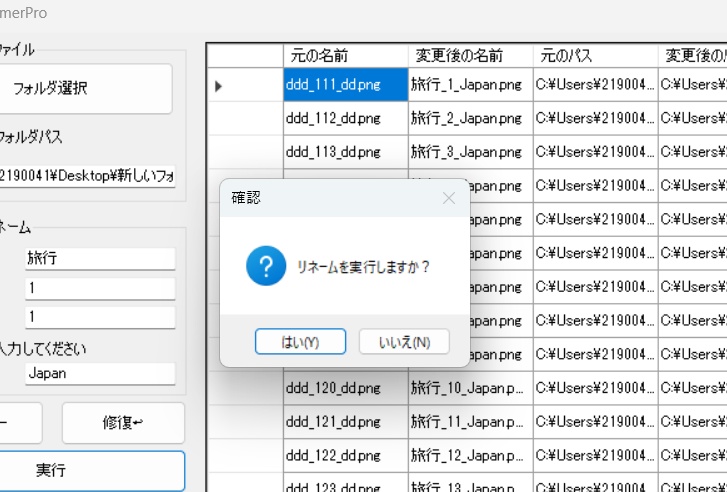Click the second numeric field above the Japan field
Image resolution: width=727 pixels, height=492 pixels.
100,317
